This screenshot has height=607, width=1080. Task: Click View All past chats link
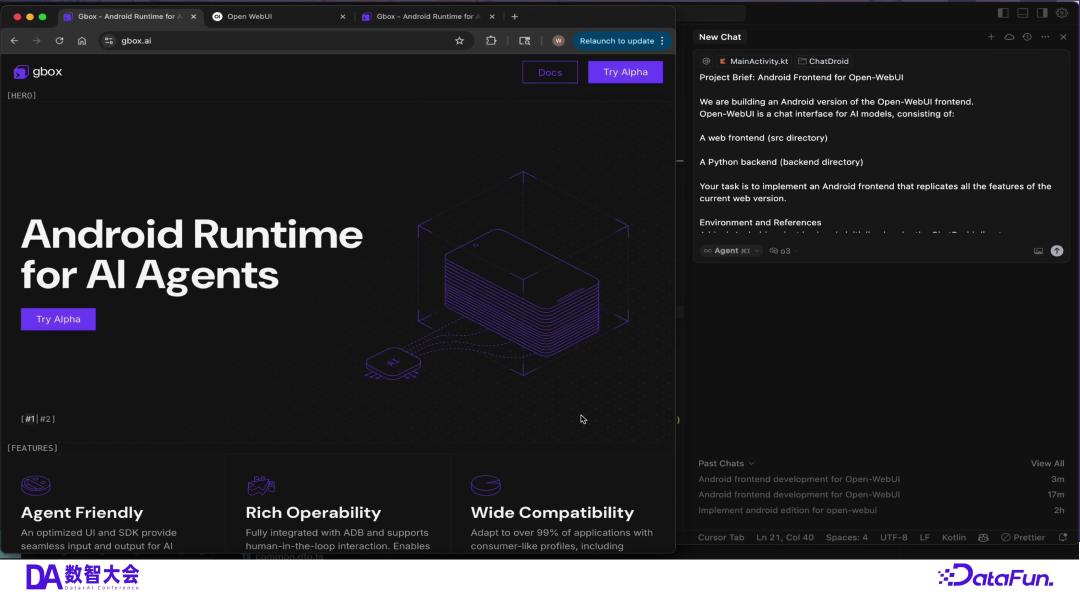(1047, 464)
